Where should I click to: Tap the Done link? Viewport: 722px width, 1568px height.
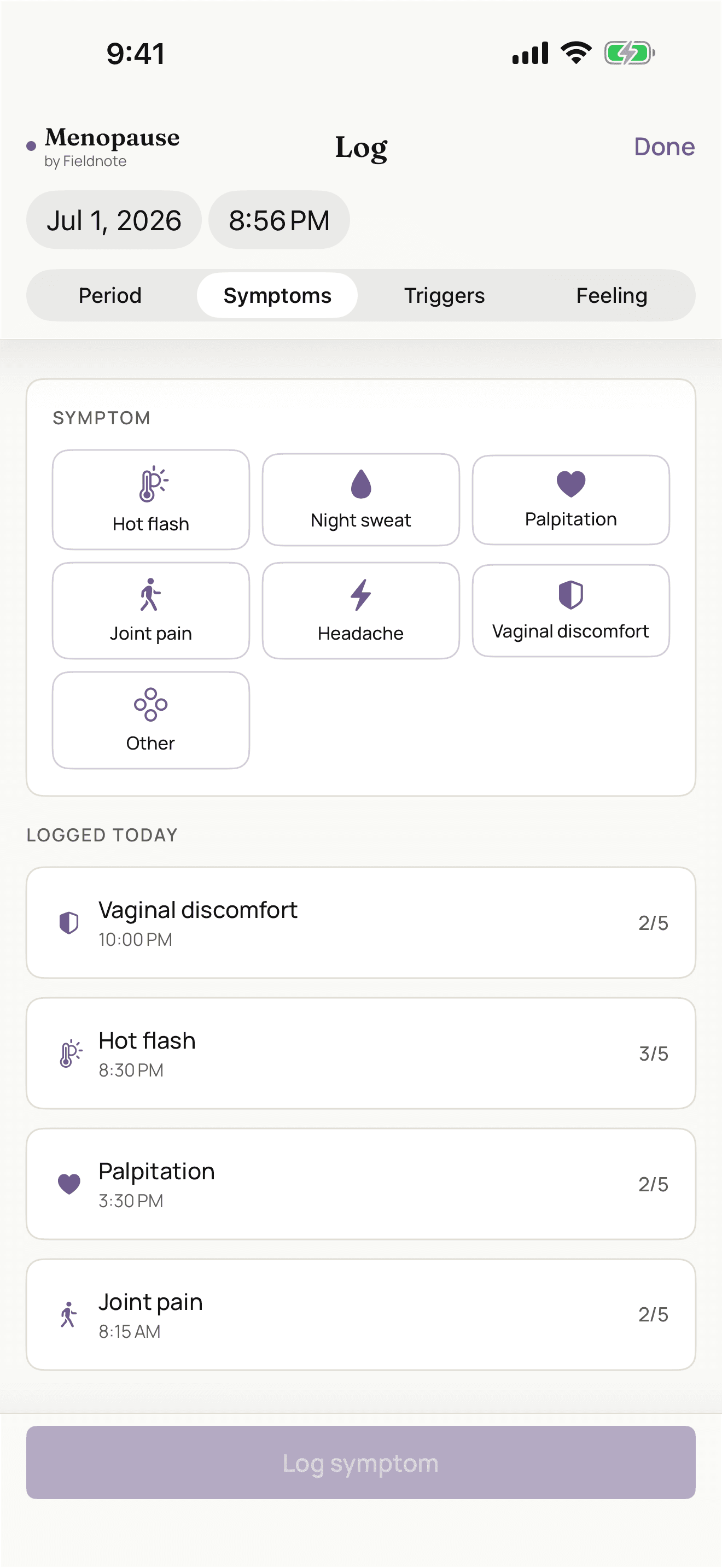tap(664, 147)
